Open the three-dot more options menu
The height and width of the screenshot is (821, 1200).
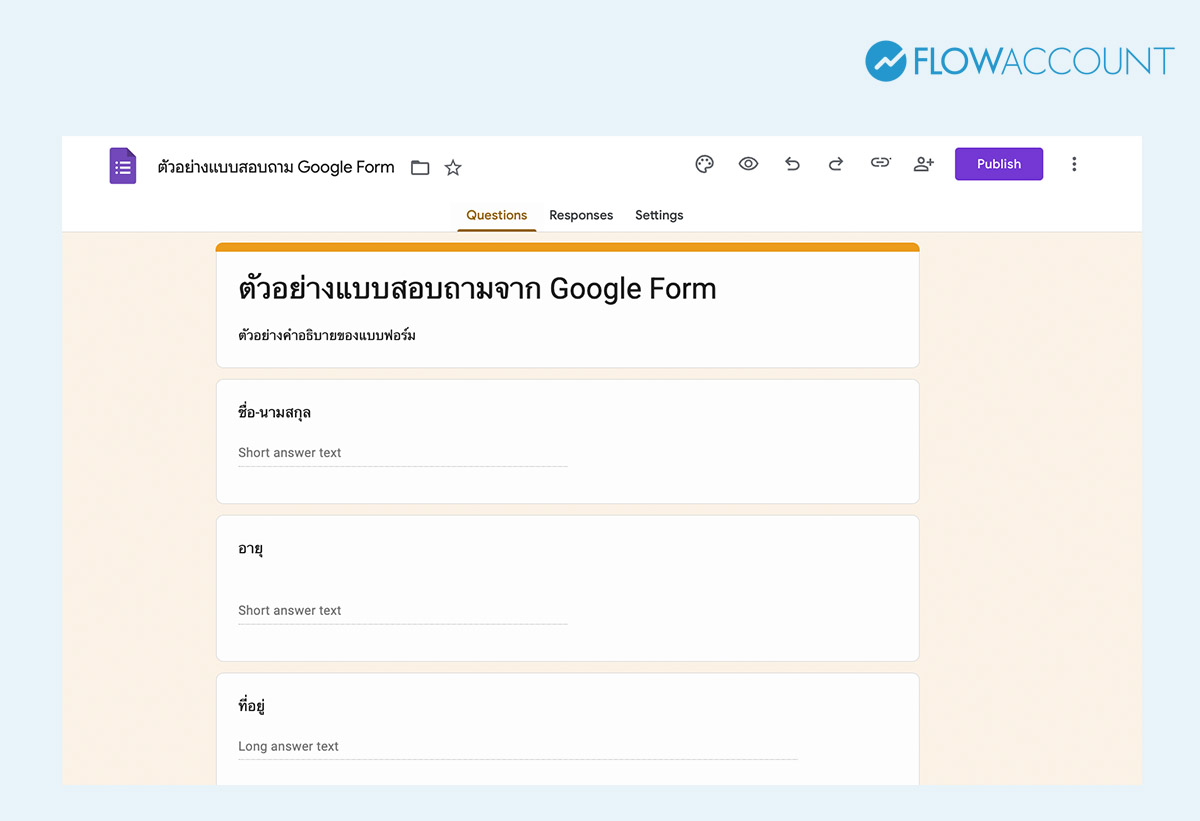coord(1074,163)
